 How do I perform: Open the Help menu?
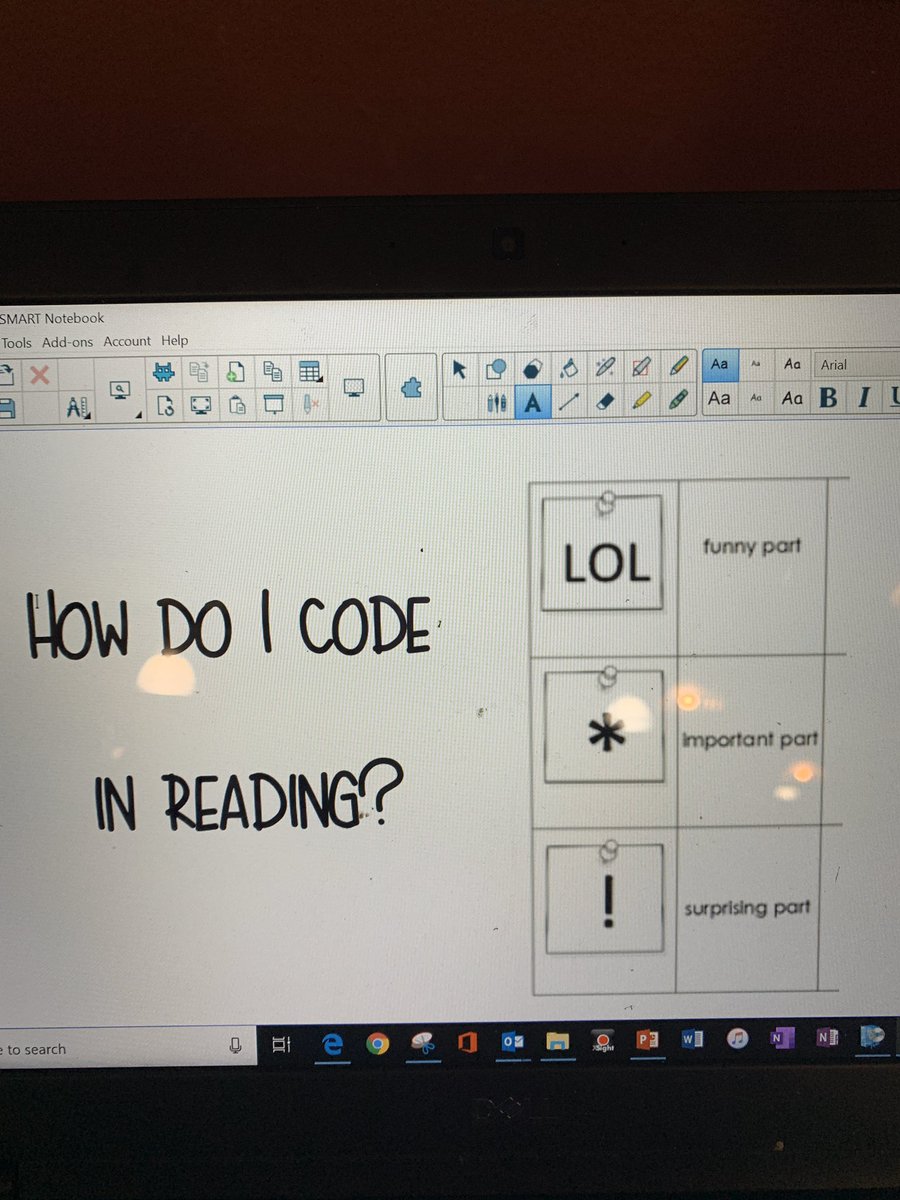point(175,341)
